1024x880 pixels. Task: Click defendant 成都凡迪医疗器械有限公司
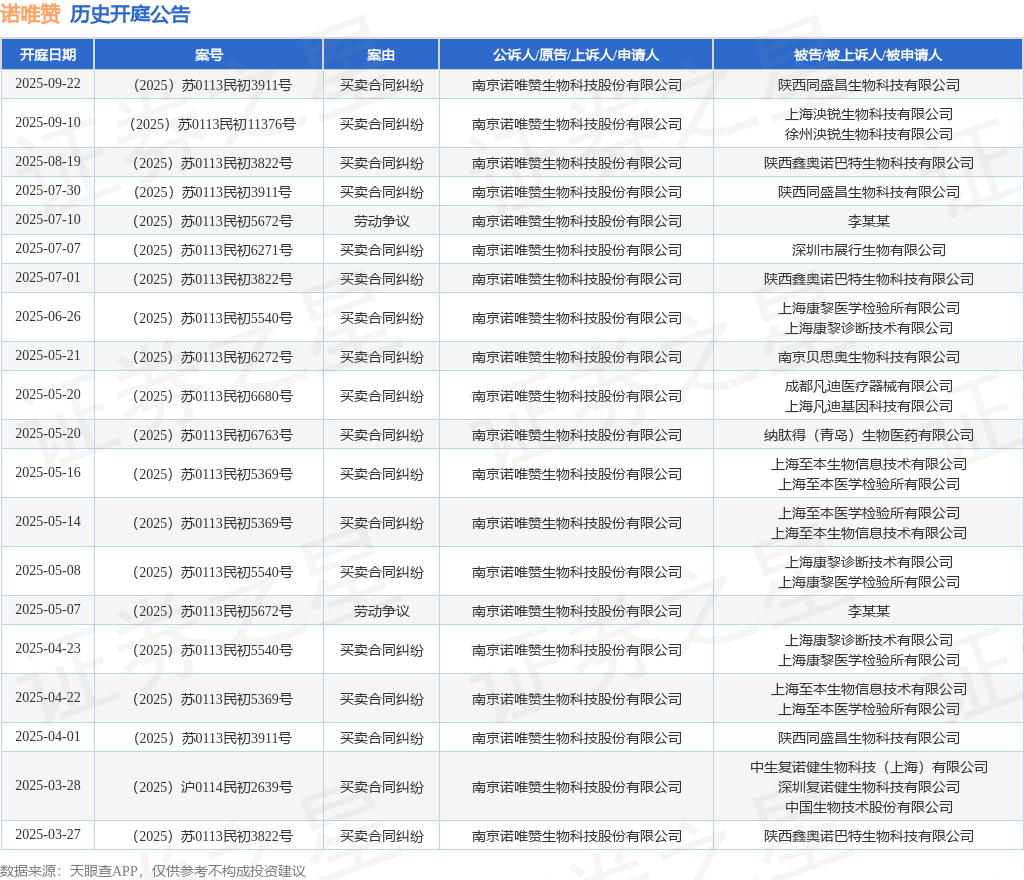[x=869, y=386]
